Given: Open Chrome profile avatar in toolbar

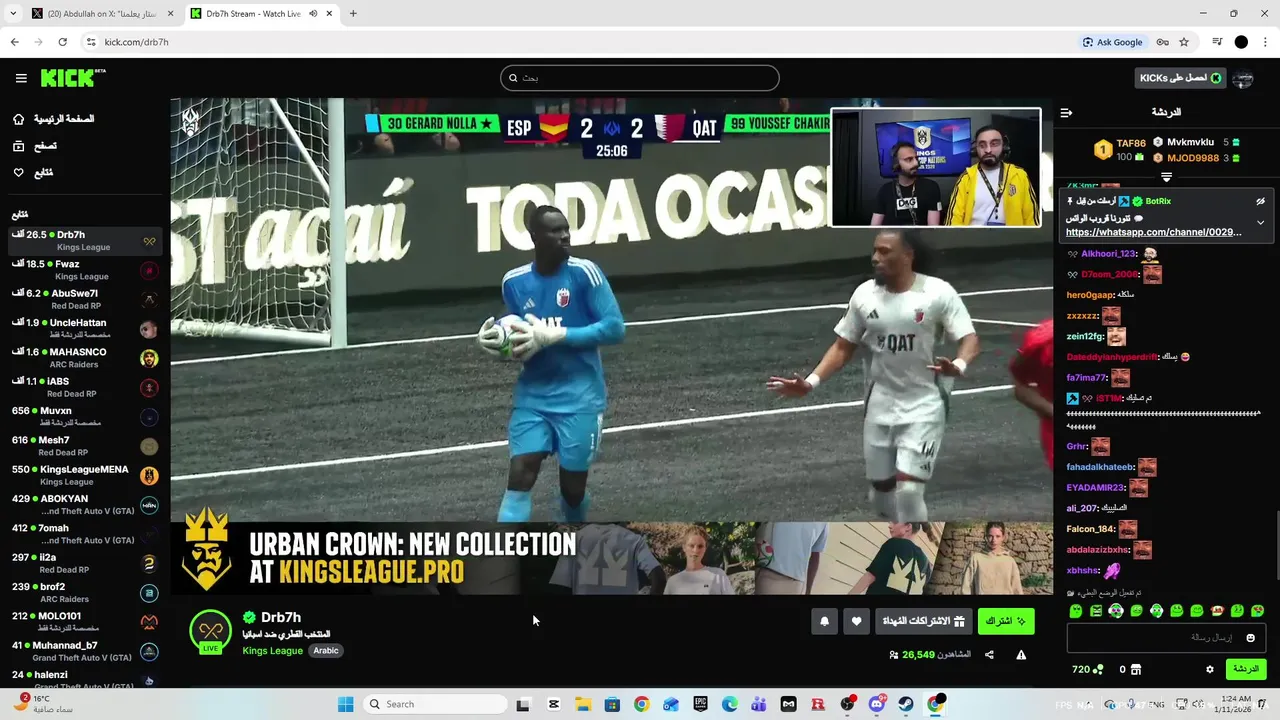Looking at the screenshot, I should click(x=1241, y=42).
